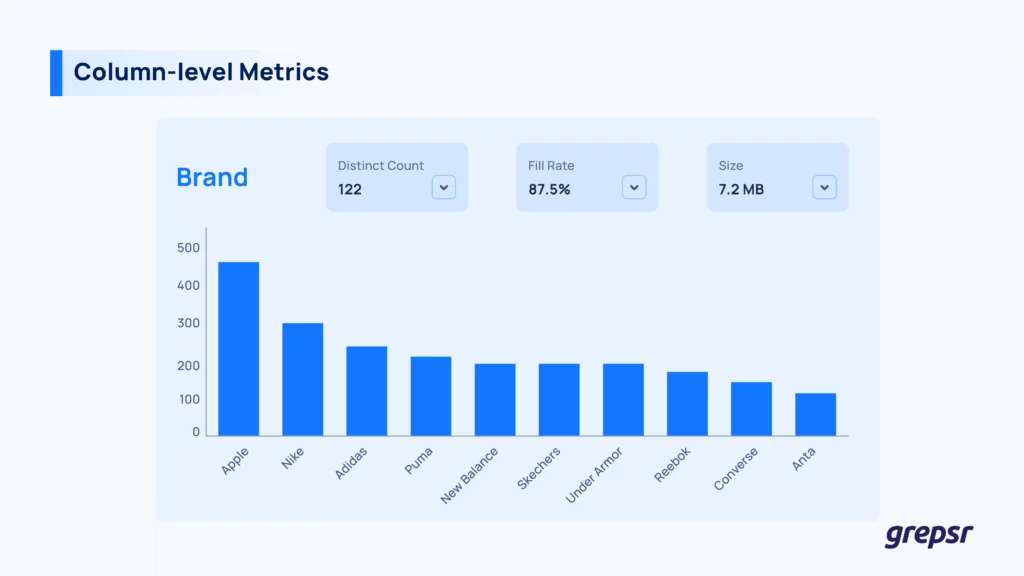Select the Nike bar
The height and width of the screenshot is (576, 1024).
(302, 379)
